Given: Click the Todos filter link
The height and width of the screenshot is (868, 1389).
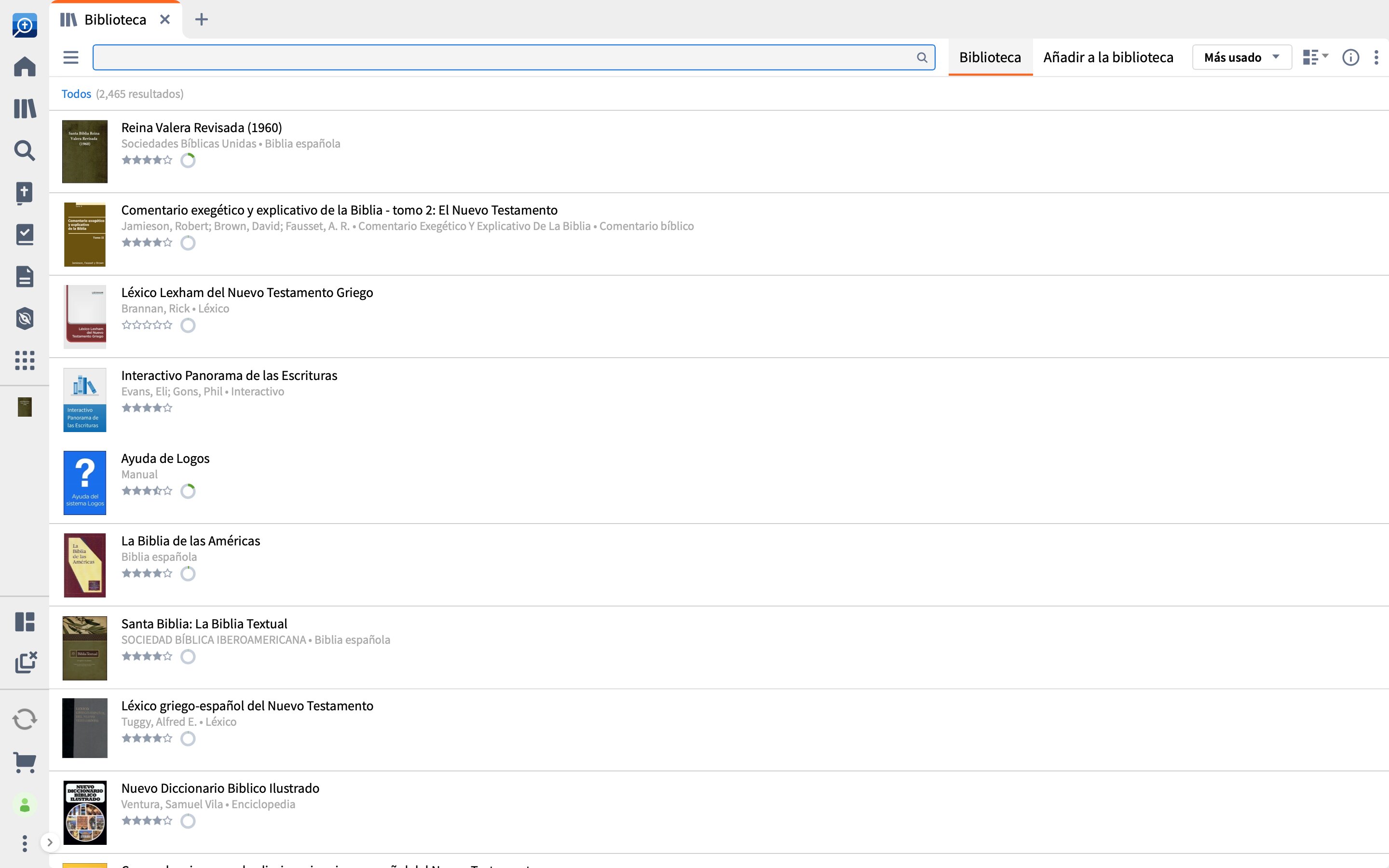Looking at the screenshot, I should point(76,94).
